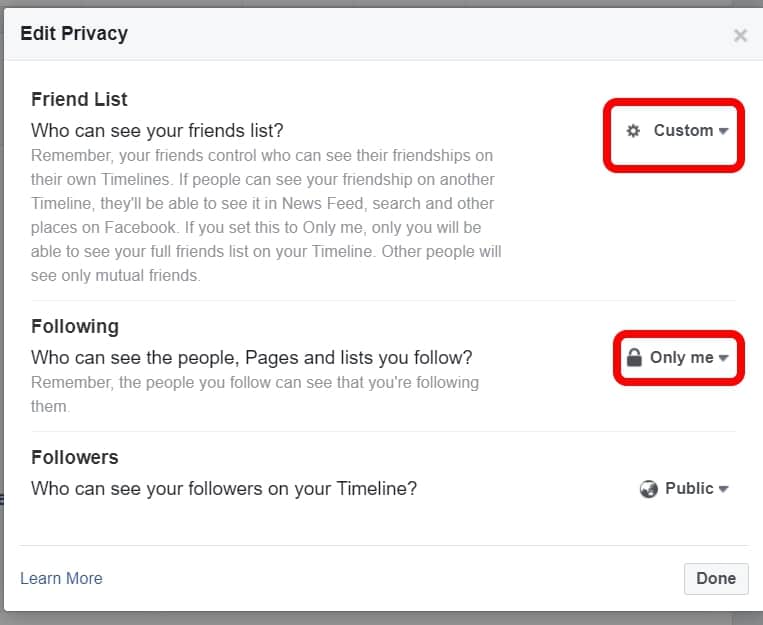Close the Edit Privacy dialog
The width and height of the screenshot is (763, 625).
tap(740, 36)
